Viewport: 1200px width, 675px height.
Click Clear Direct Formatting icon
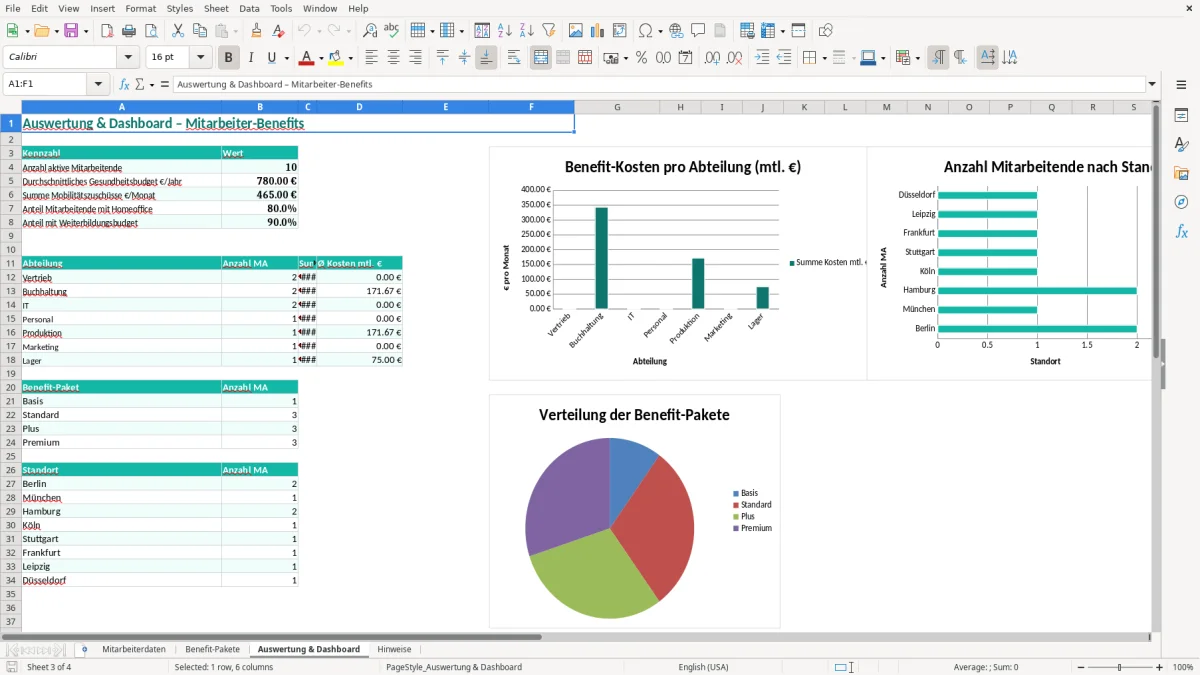pyautogui.click(x=279, y=31)
